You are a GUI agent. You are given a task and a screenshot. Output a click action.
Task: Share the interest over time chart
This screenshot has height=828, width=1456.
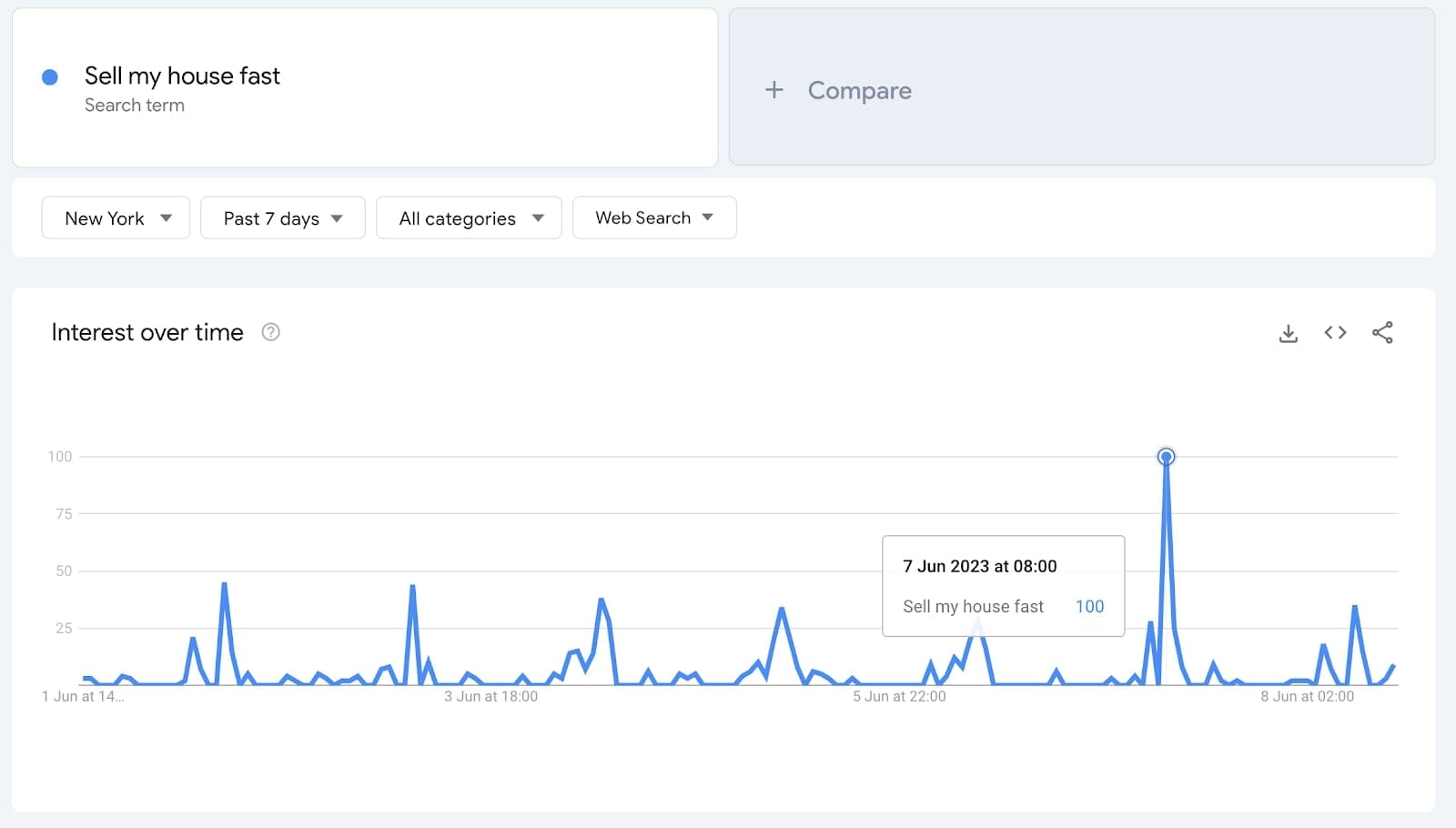[1382, 333]
